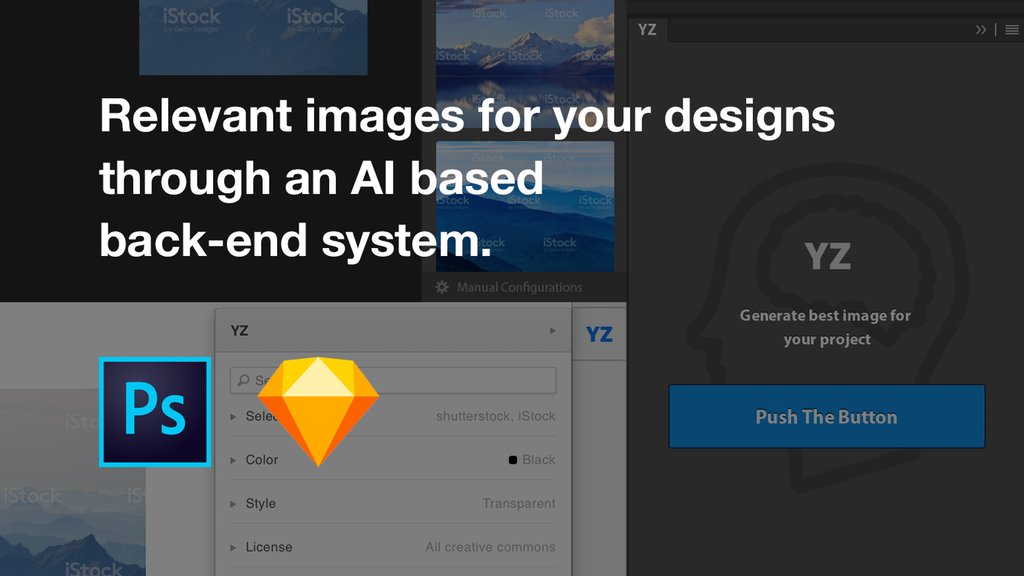Viewport: 1024px width, 576px height.
Task: Click the 'All creative commons' value
Action: [x=490, y=547]
